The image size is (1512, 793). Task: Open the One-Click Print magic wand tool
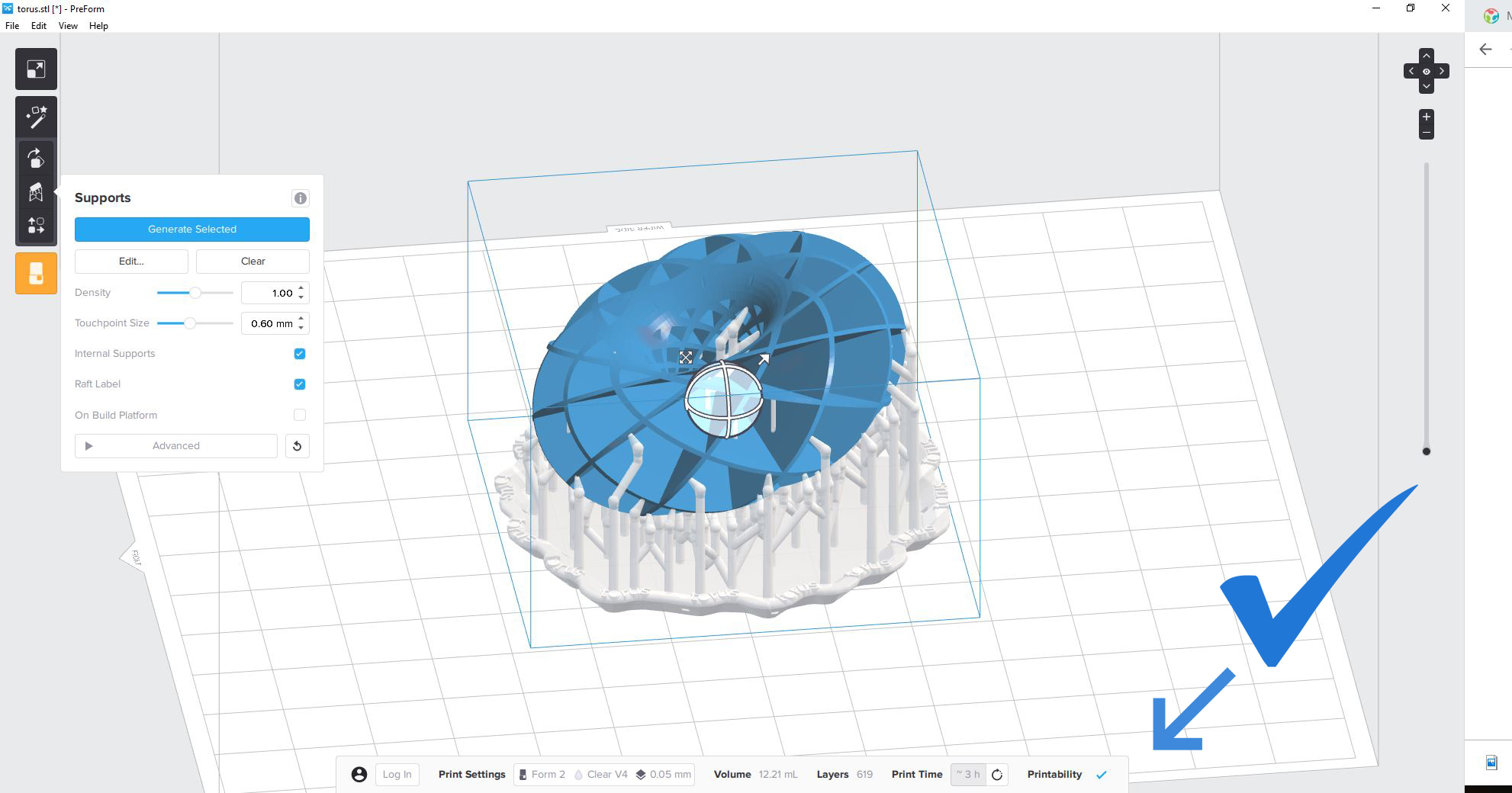36,117
